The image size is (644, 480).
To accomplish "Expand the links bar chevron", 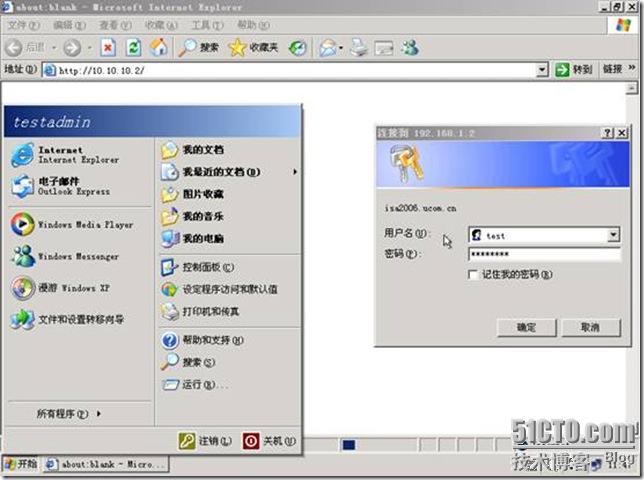I will coord(632,67).
